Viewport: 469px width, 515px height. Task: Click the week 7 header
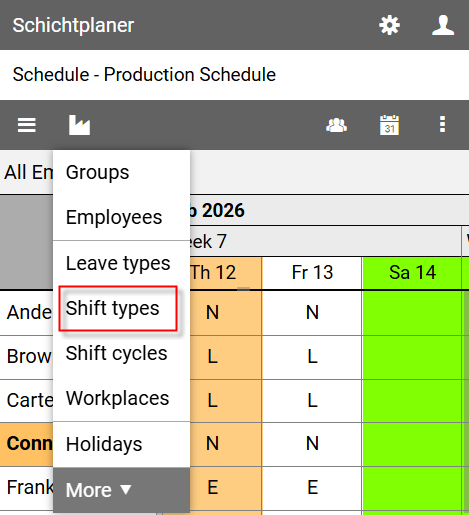tap(325, 241)
